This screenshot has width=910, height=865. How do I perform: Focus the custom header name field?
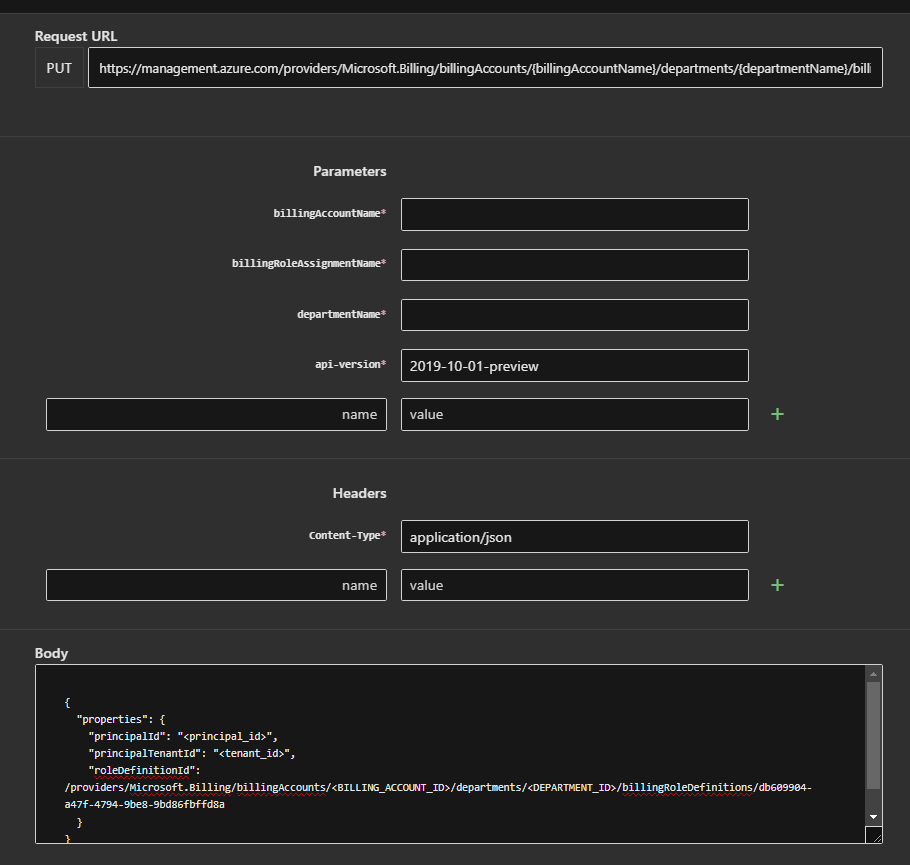click(x=216, y=585)
